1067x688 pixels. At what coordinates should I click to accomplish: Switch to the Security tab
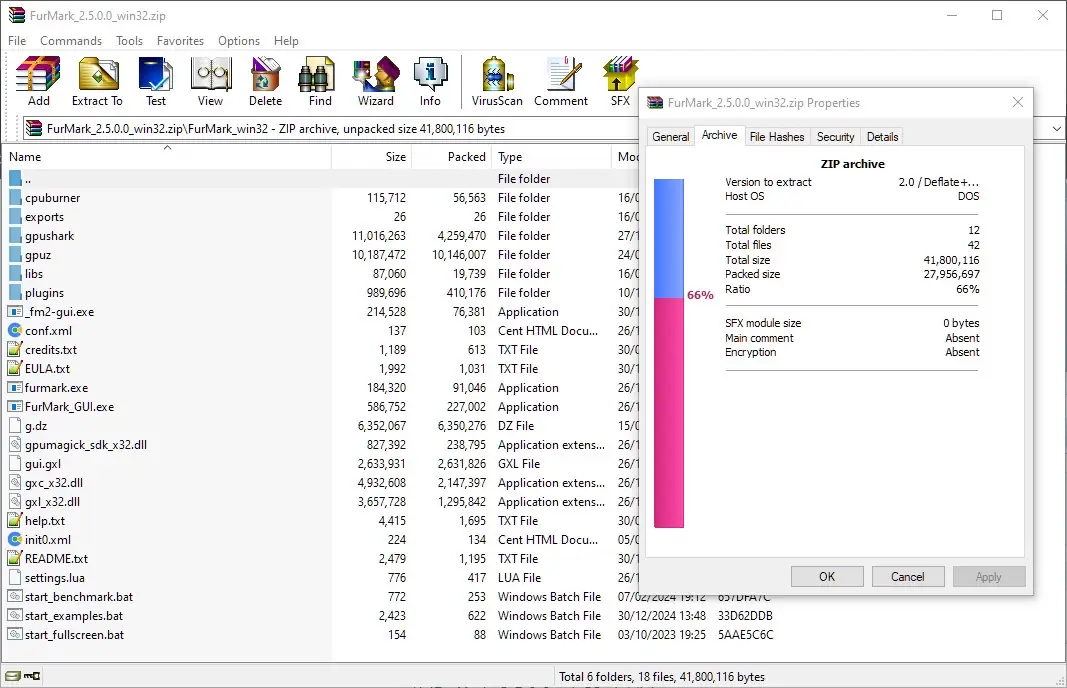[835, 137]
